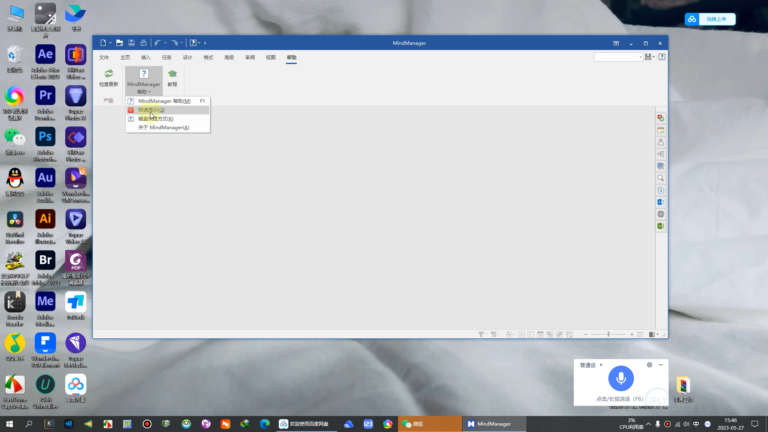The width and height of the screenshot is (768, 432).
Task: Open the magnifier search icon in right strip
Action: [x=661, y=178]
